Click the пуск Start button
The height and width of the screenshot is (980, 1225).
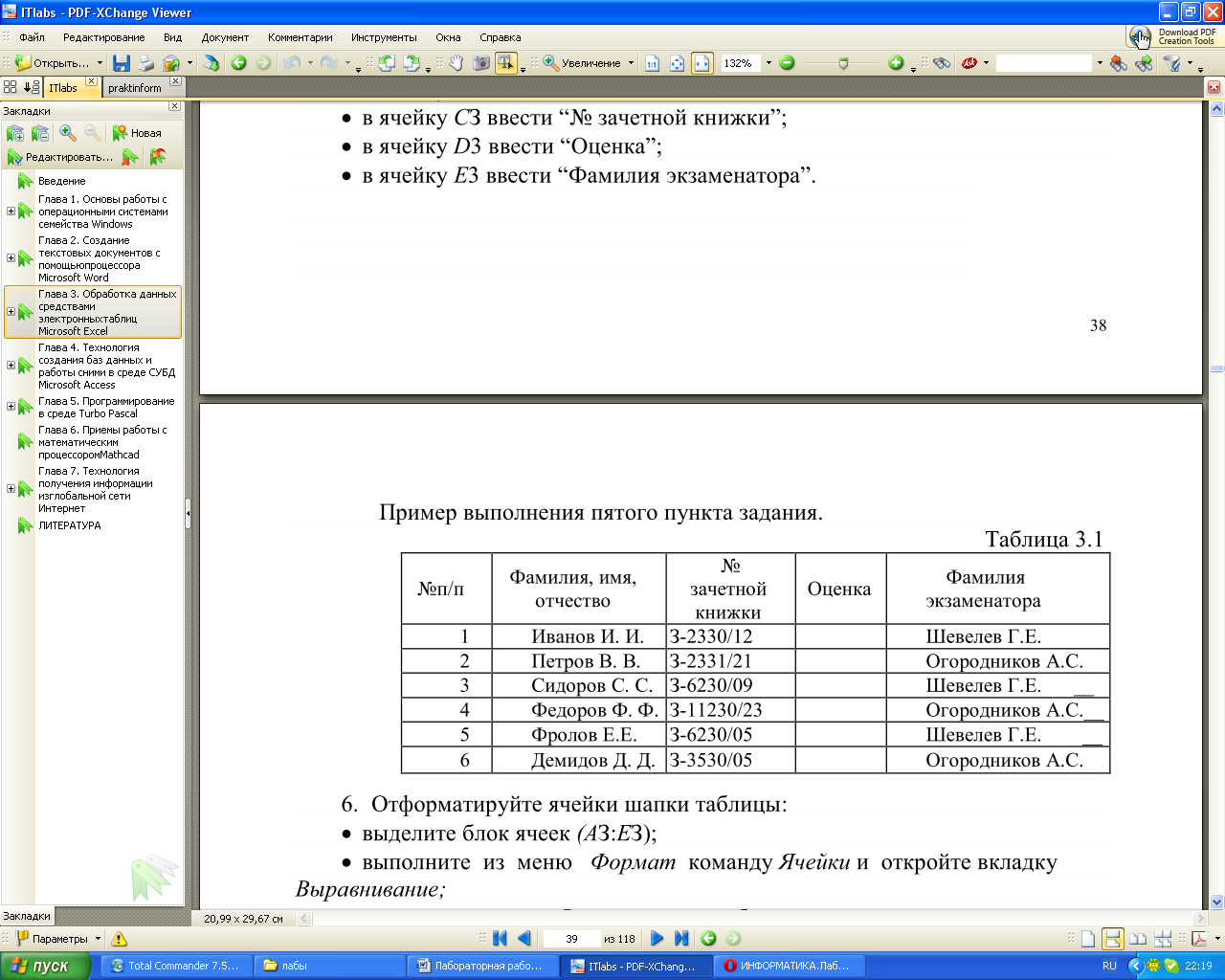[45, 966]
